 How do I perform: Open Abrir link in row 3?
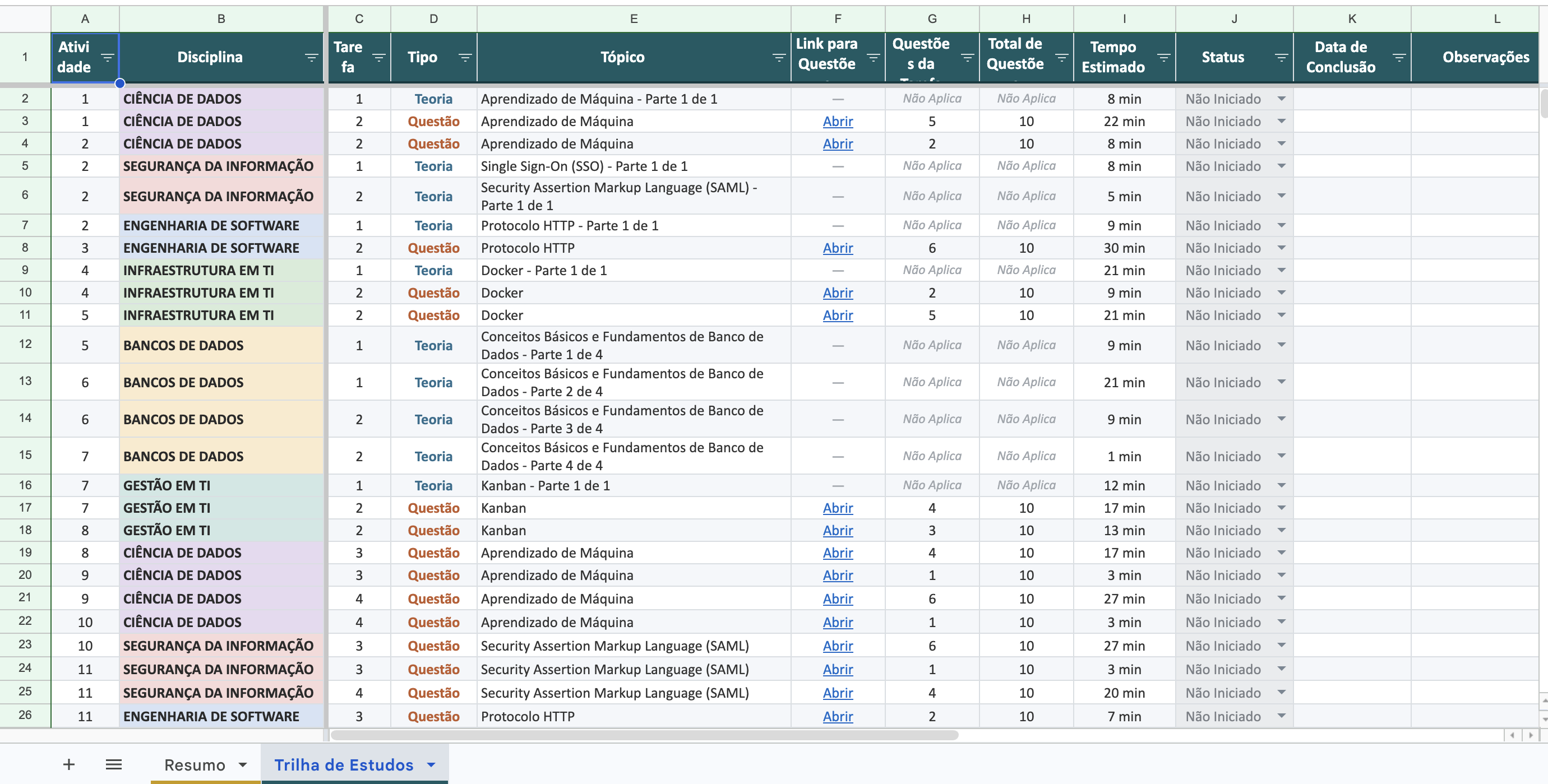coord(838,122)
